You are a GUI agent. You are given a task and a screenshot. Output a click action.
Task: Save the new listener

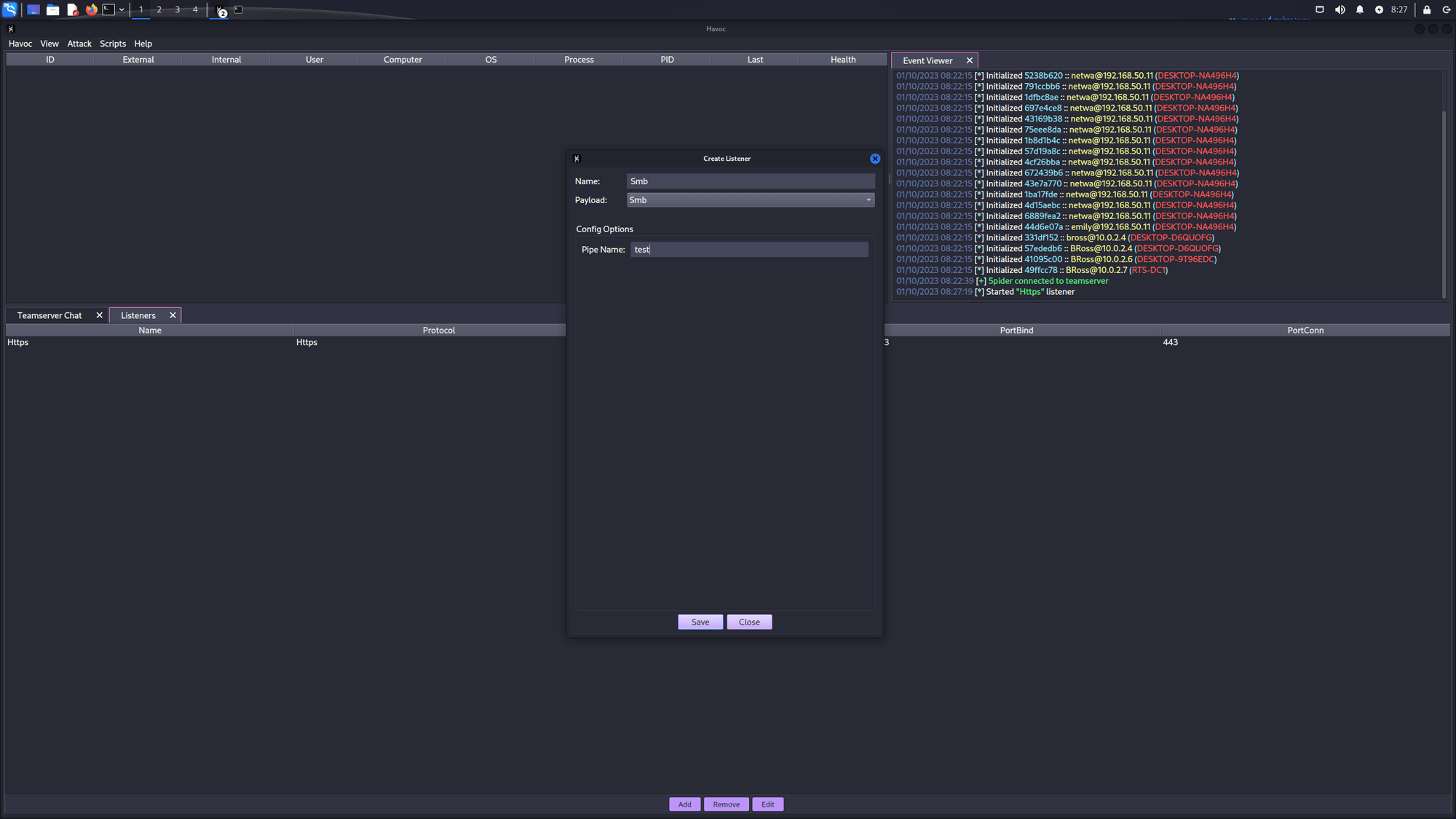(700, 622)
